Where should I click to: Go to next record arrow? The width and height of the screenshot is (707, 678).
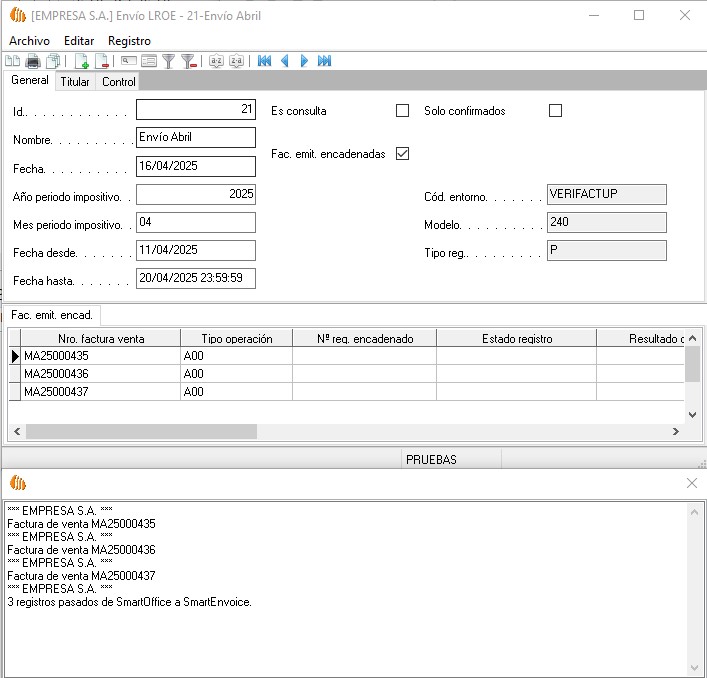tap(304, 61)
